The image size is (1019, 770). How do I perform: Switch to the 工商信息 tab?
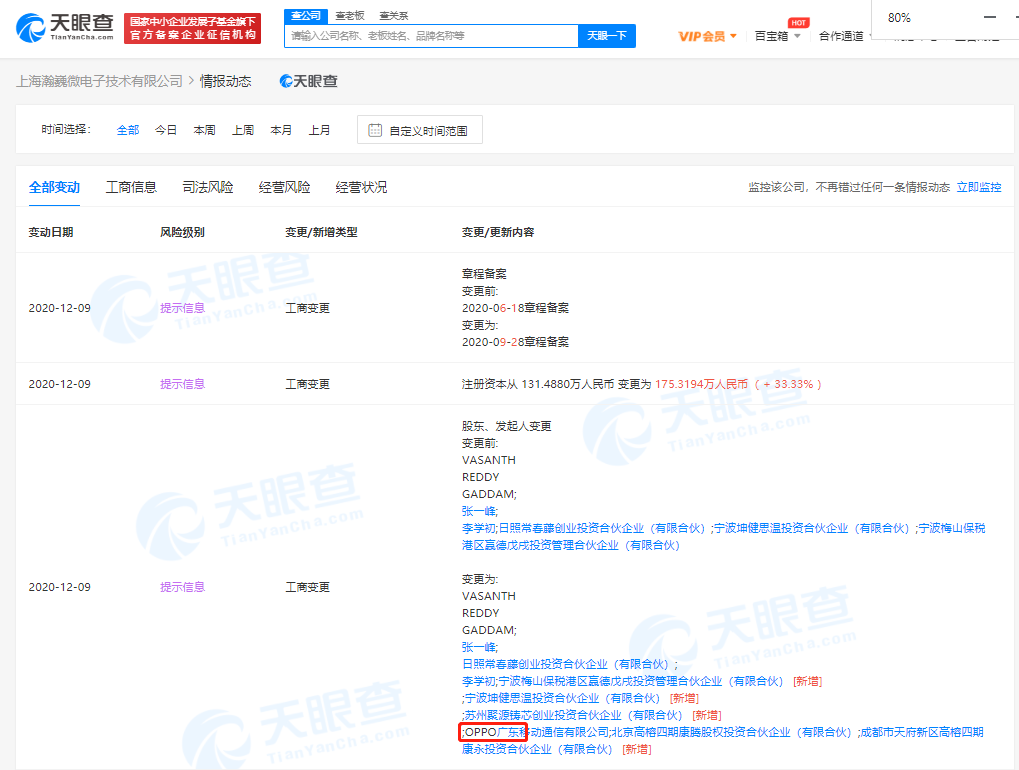(x=131, y=187)
